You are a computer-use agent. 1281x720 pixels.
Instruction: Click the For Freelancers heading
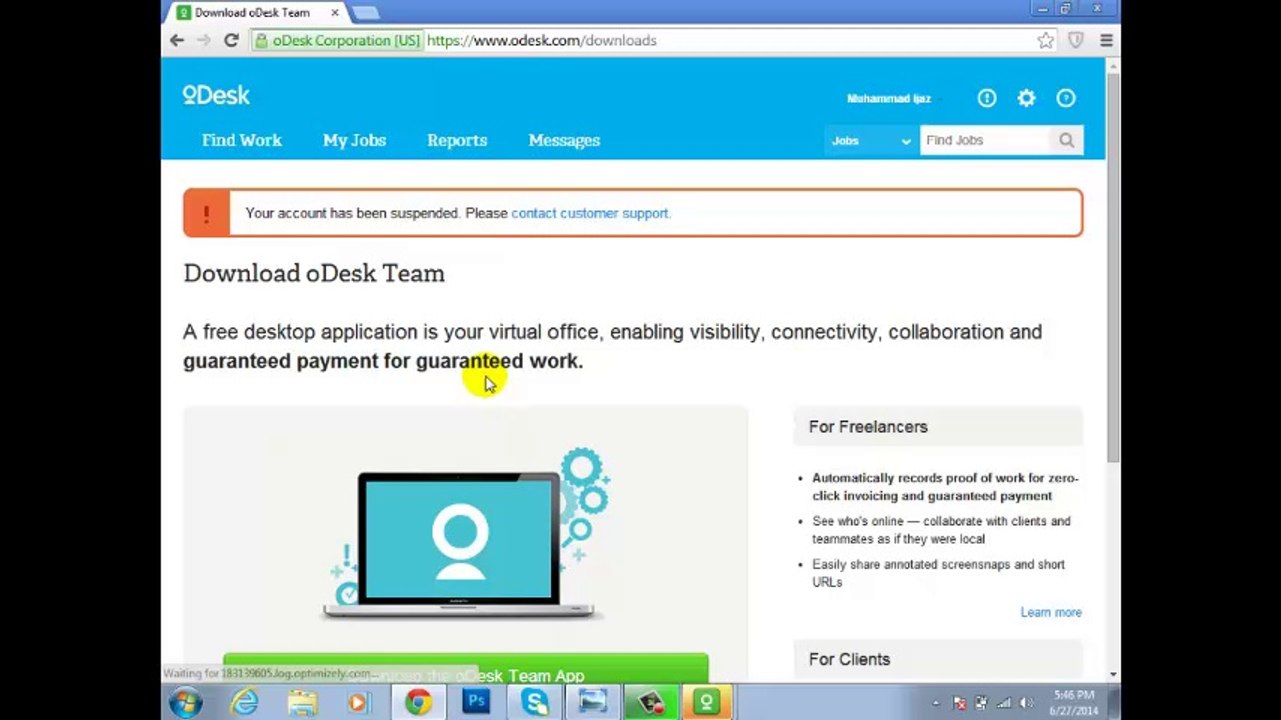[868, 427]
